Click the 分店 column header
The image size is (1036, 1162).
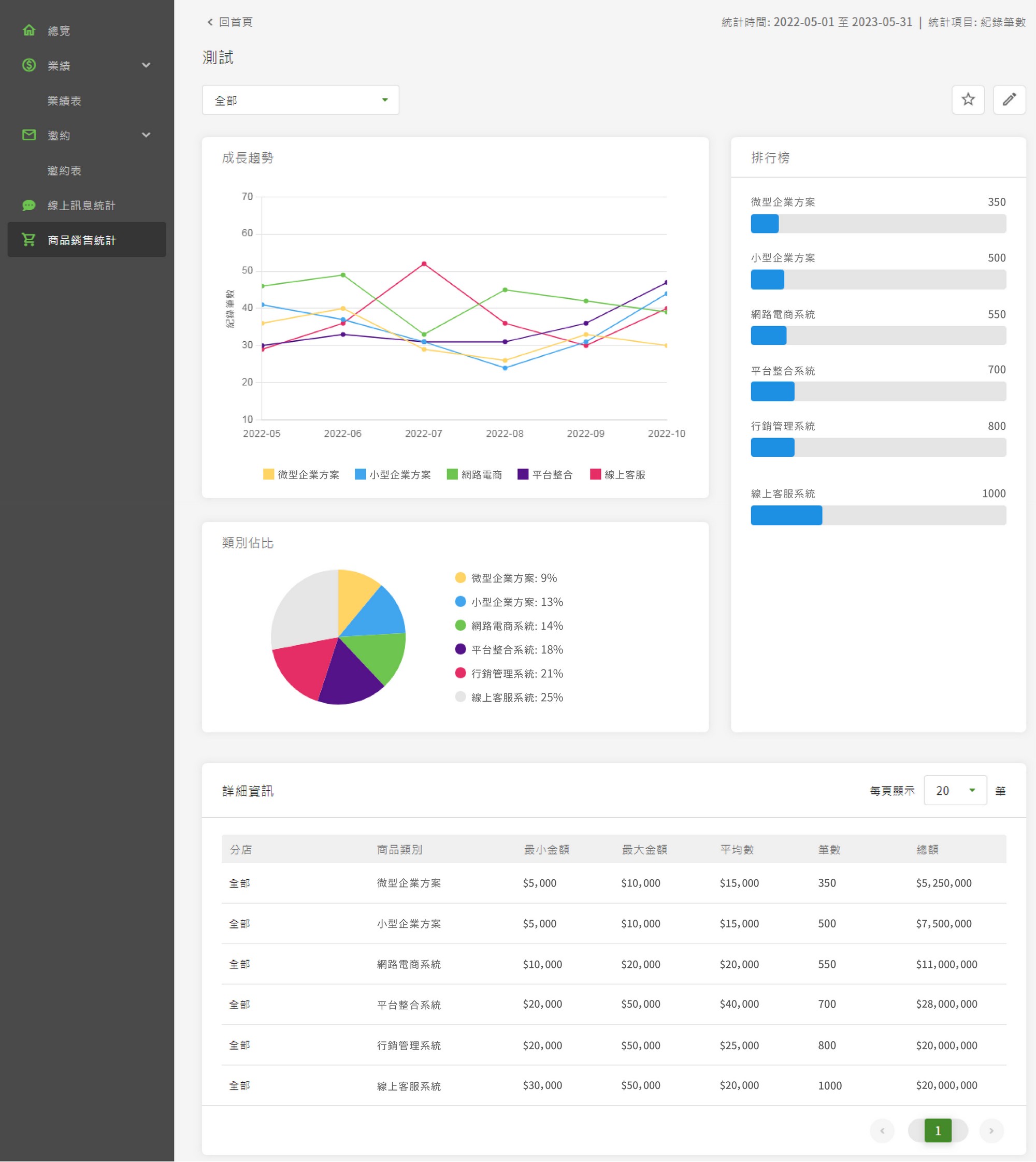(x=241, y=849)
